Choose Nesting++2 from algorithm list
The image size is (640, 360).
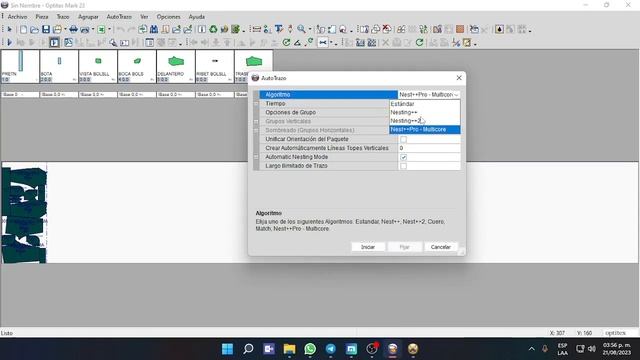point(424,121)
